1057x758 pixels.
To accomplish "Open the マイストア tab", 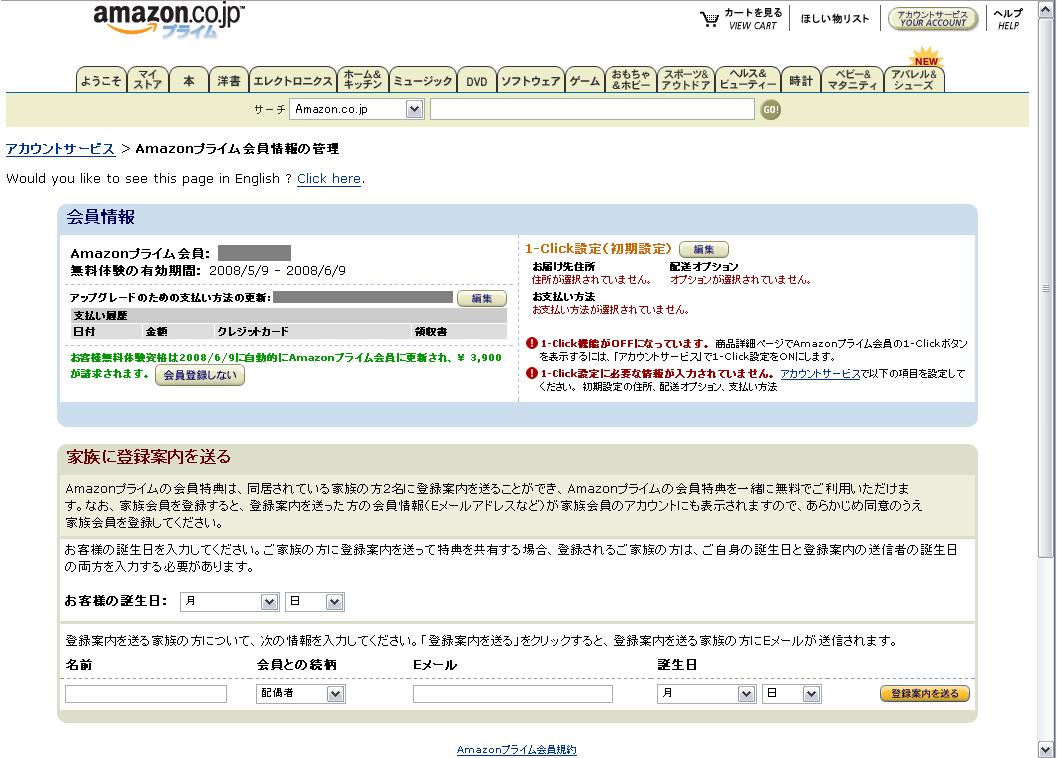I will [148, 80].
